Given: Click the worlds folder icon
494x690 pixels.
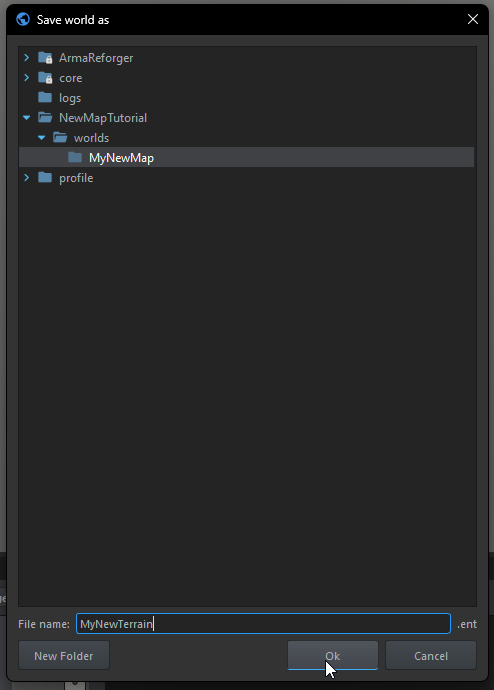Looking at the screenshot, I should 60,137.
